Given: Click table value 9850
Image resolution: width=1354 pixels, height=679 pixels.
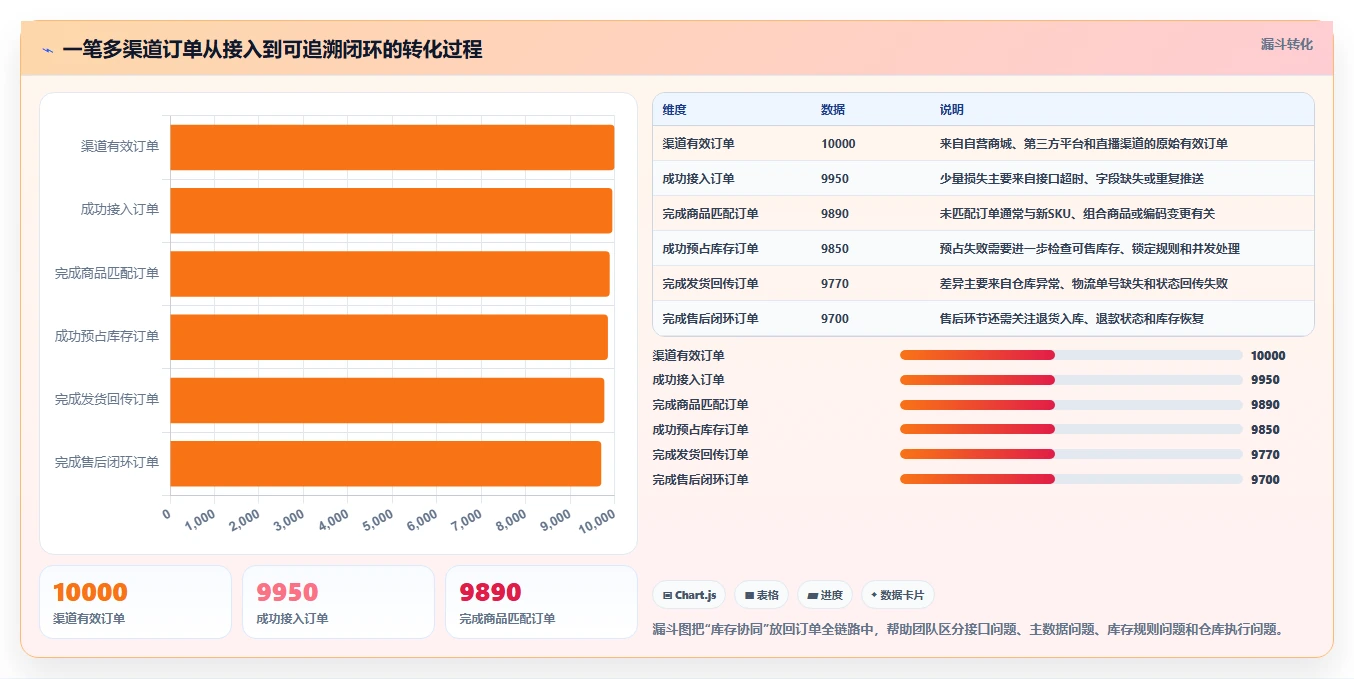Looking at the screenshot, I should pyautogui.click(x=835, y=249).
